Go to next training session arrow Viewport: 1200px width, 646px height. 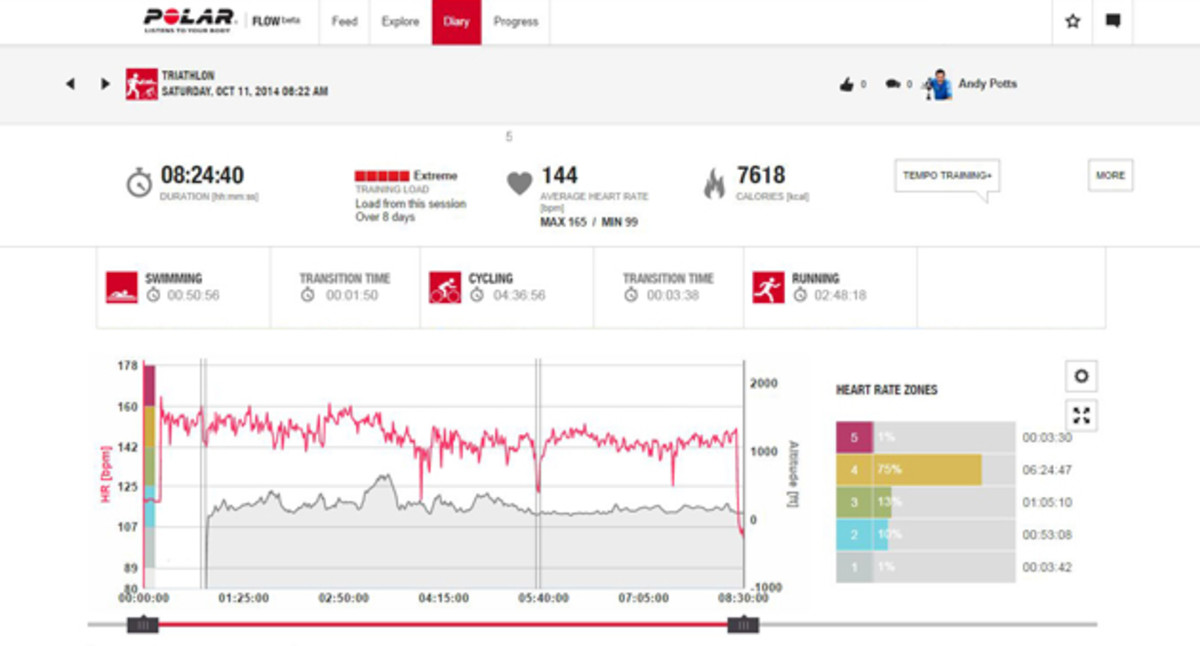(x=105, y=84)
